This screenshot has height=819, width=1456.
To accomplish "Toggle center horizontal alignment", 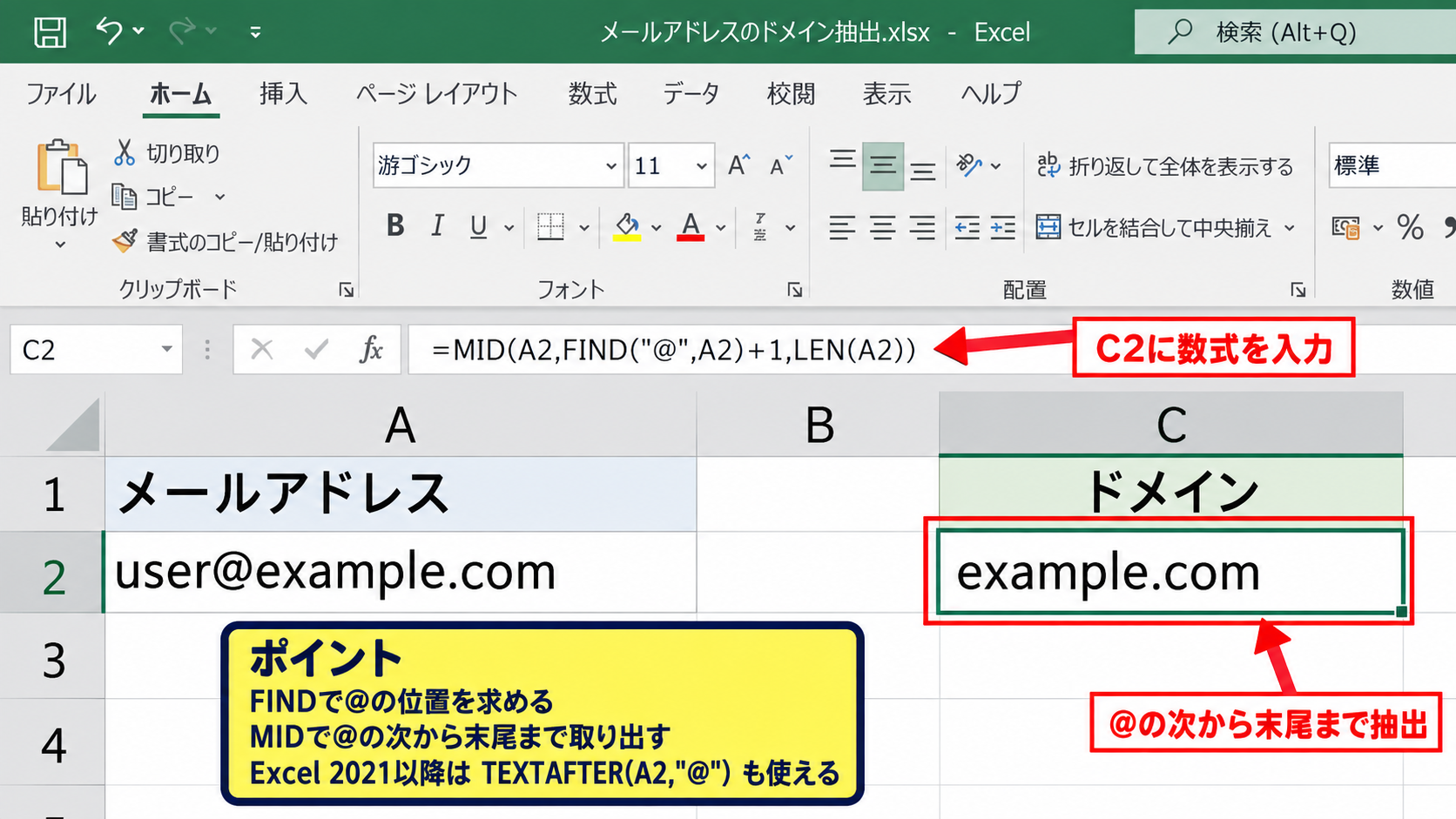I will coord(883,228).
